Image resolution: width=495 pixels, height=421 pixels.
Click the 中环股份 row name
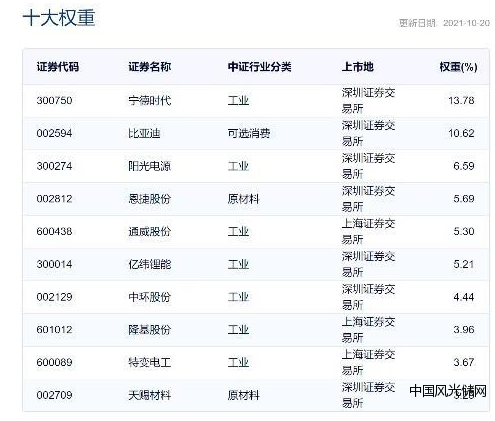(150, 297)
